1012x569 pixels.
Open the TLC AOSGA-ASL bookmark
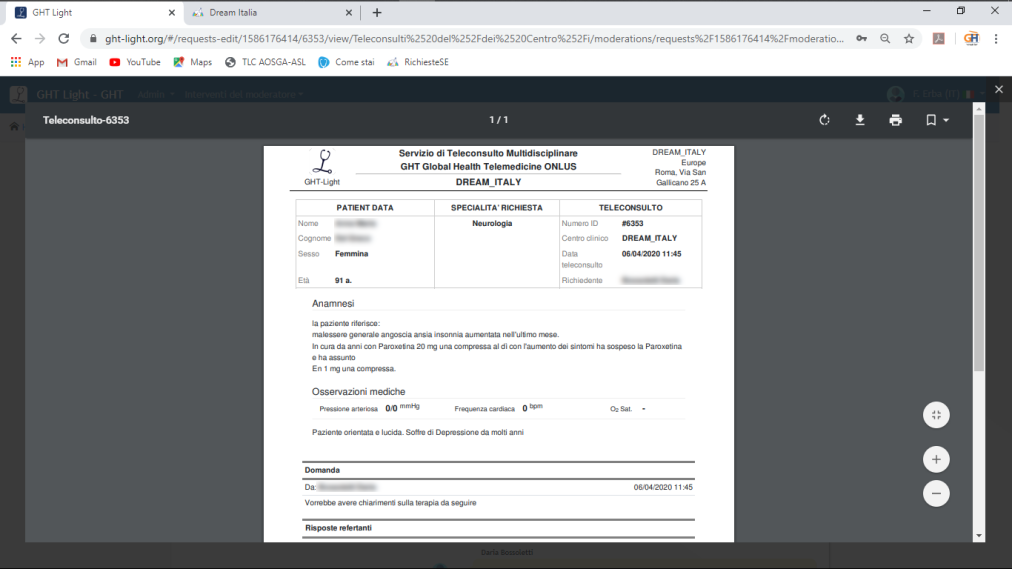(x=266, y=62)
